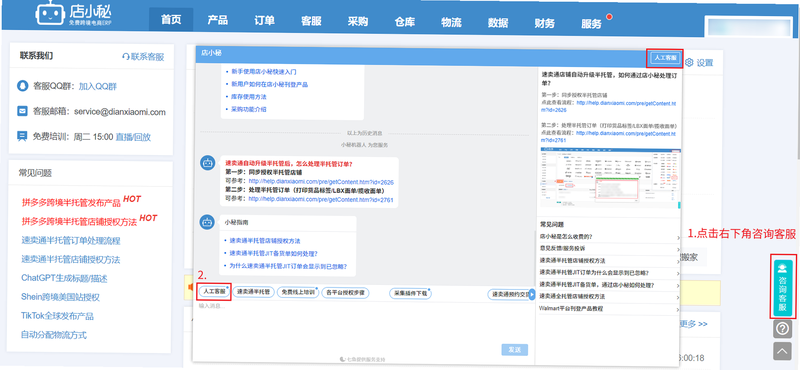Click 人工客服 button in chat header
Viewport: 800px width, 370px height.
tap(665, 58)
